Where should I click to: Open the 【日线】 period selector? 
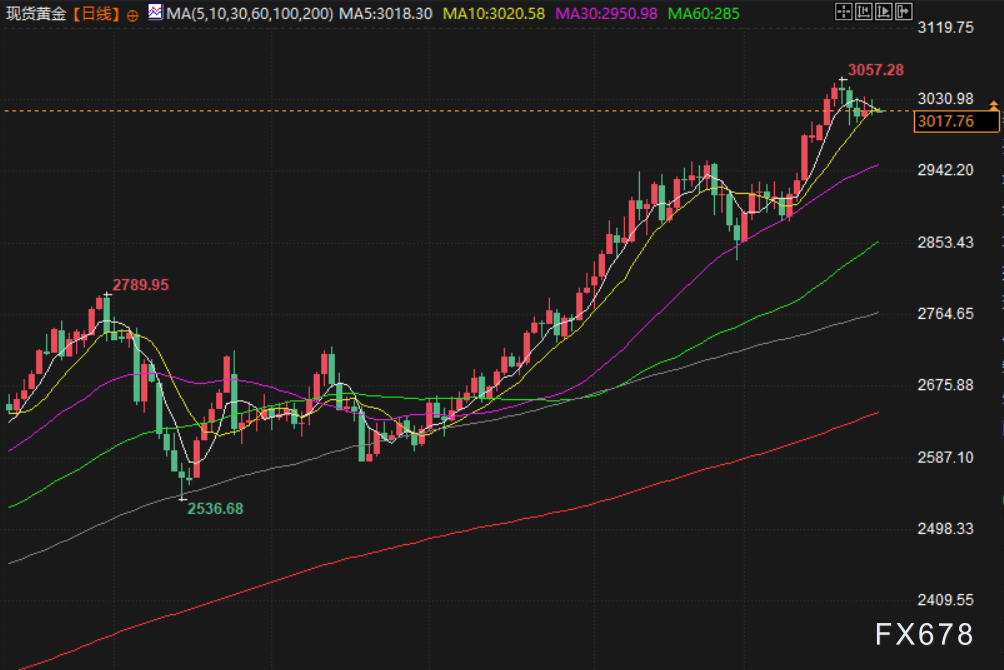pyautogui.click(x=96, y=14)
